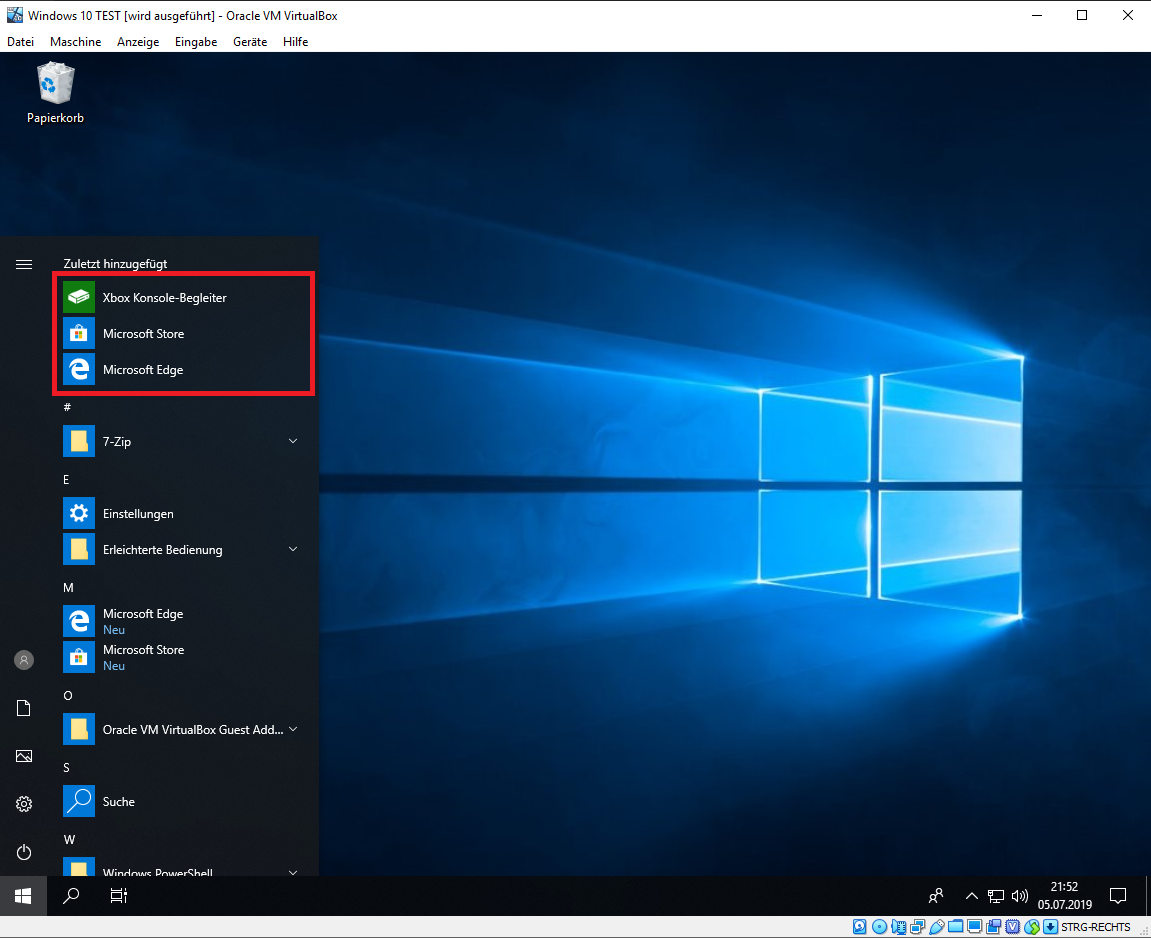
Task: Open taskbar search magnifier
Action: point(71,895)
